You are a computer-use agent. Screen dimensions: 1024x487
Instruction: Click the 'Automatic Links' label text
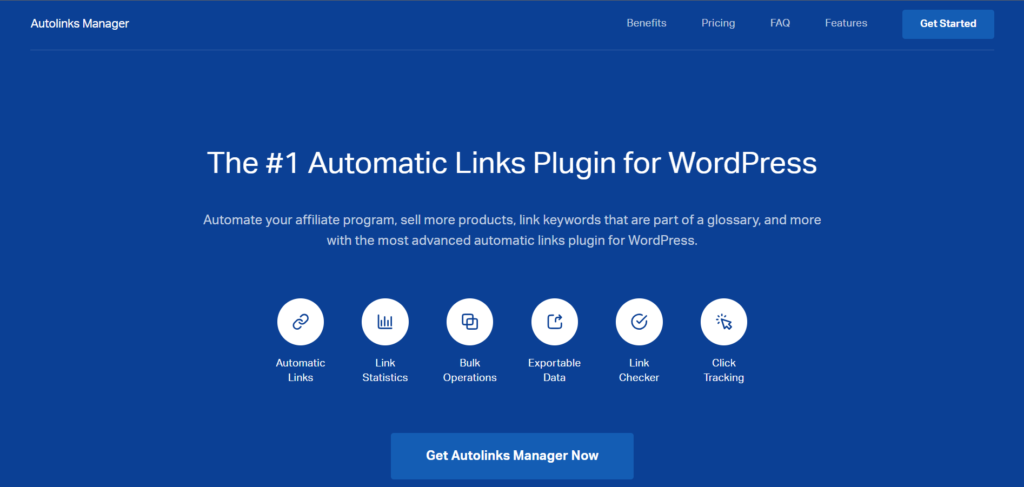(x=300, y=370)
